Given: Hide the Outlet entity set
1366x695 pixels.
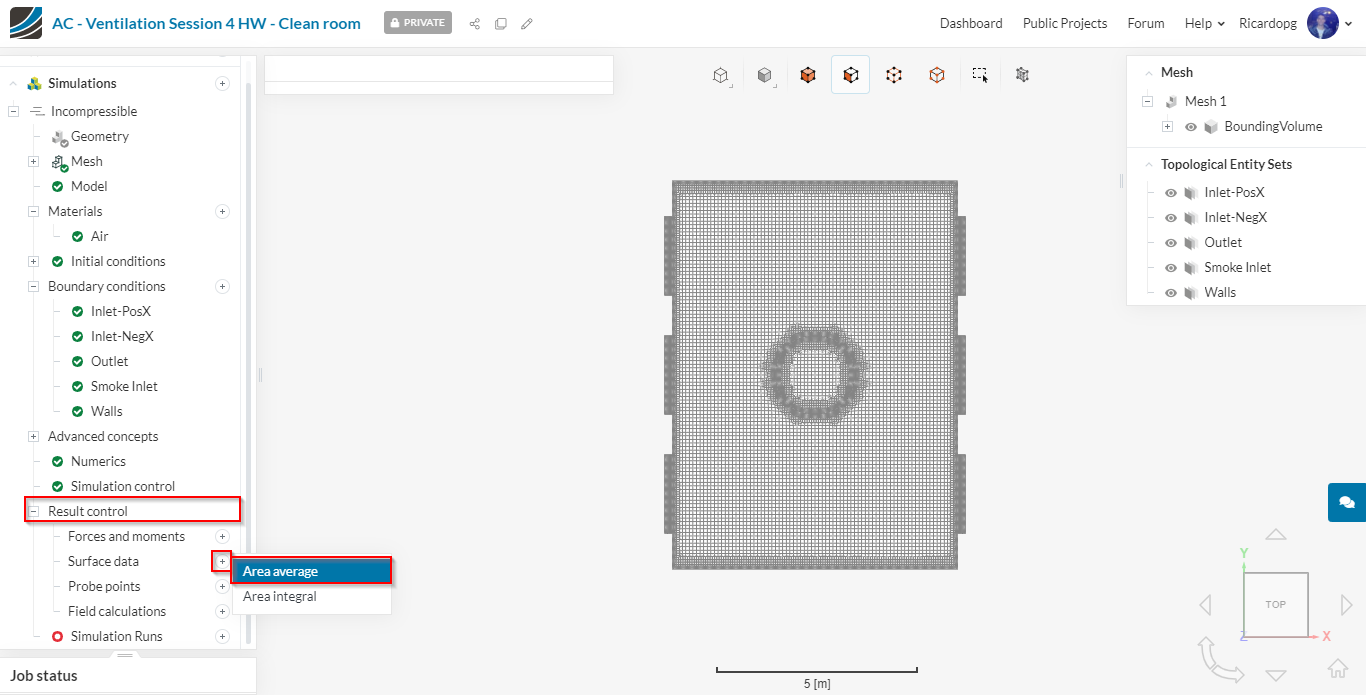Looking at the screenshot, I should pyautogui.click(x=1171, y=243).
